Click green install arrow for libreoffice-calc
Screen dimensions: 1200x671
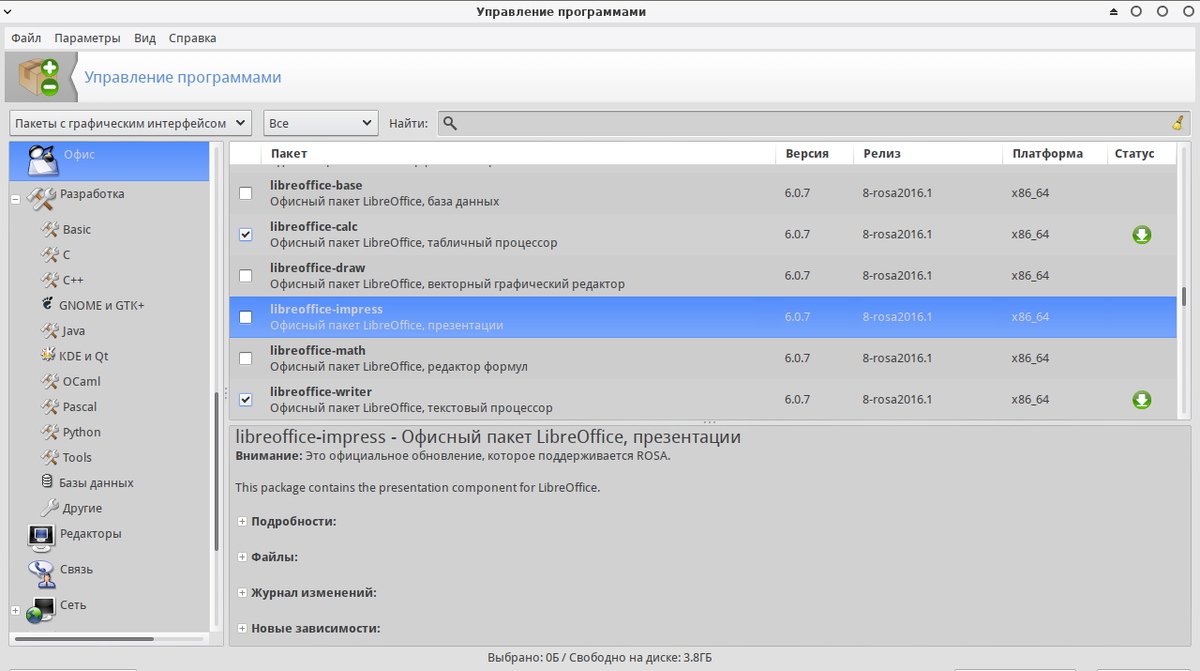(1141, 235)
